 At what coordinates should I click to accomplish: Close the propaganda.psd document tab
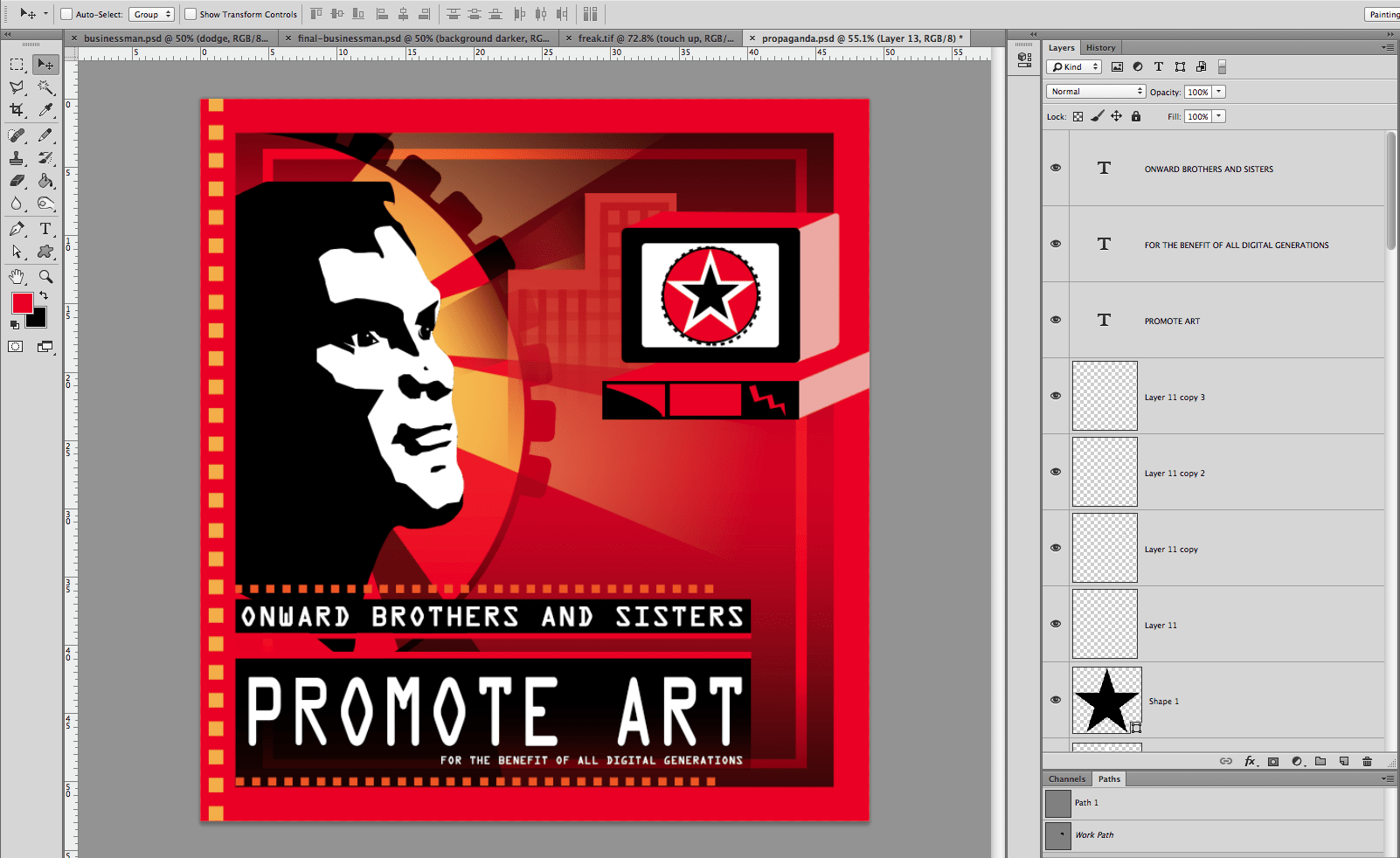pos(752,38)
